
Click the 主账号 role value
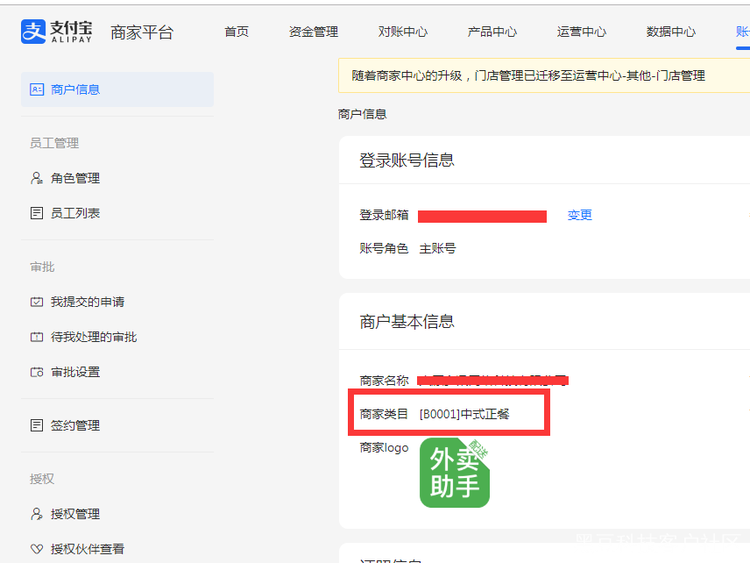coord(437,249)
